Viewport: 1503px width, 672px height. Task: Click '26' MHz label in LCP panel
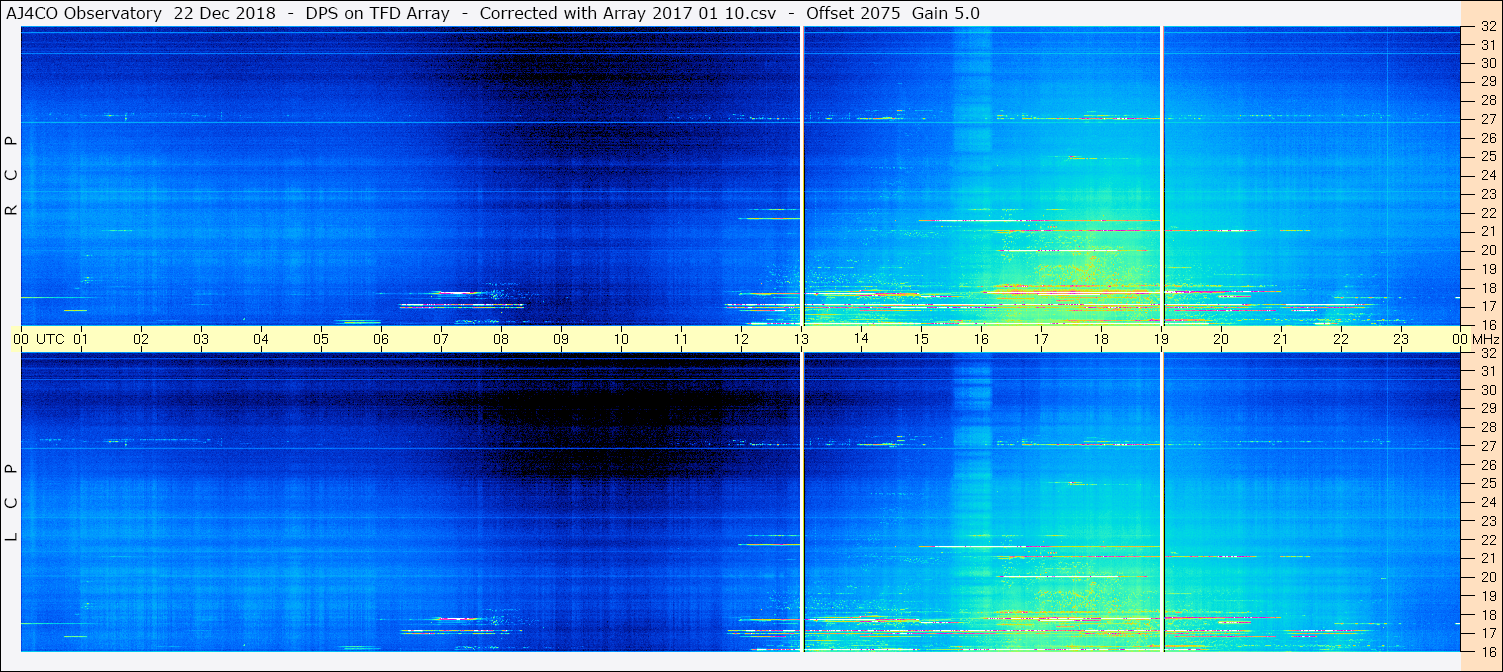click(1488, 465)
